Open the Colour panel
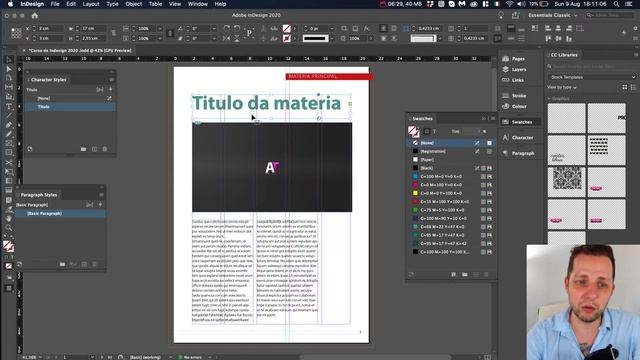The image size is (640, 360). pyautogui.click(x=514, y=106)
